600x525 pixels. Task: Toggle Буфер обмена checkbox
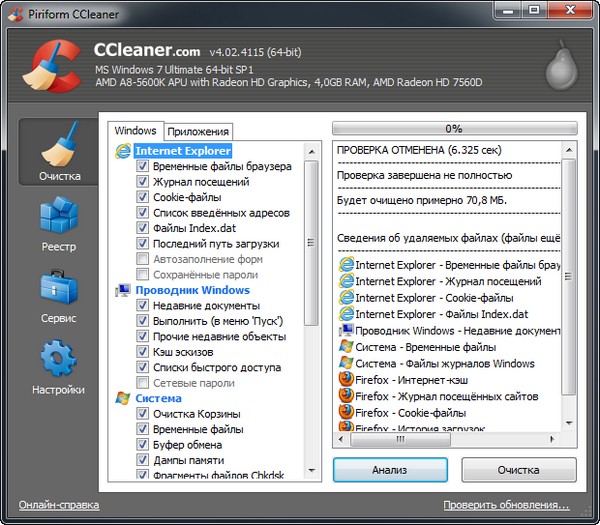(142, 445)
